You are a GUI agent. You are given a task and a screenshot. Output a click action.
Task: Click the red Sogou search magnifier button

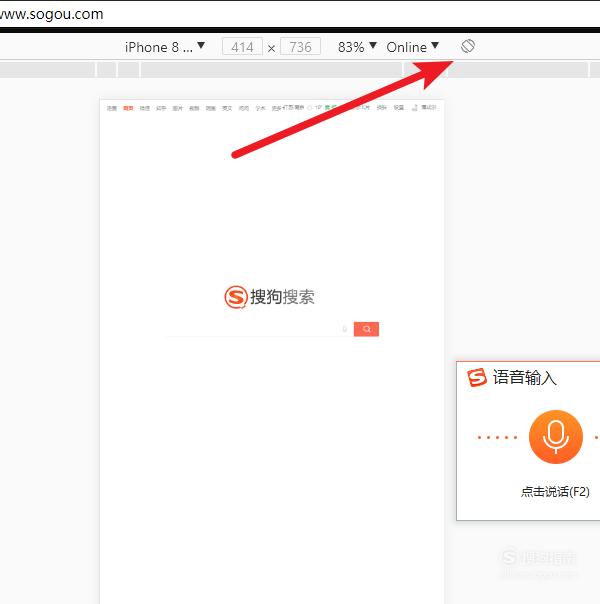click(366, 329)
